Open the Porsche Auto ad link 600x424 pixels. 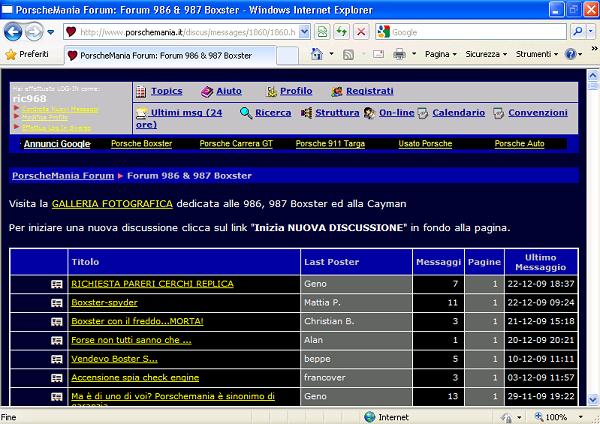tap(519, 144)
